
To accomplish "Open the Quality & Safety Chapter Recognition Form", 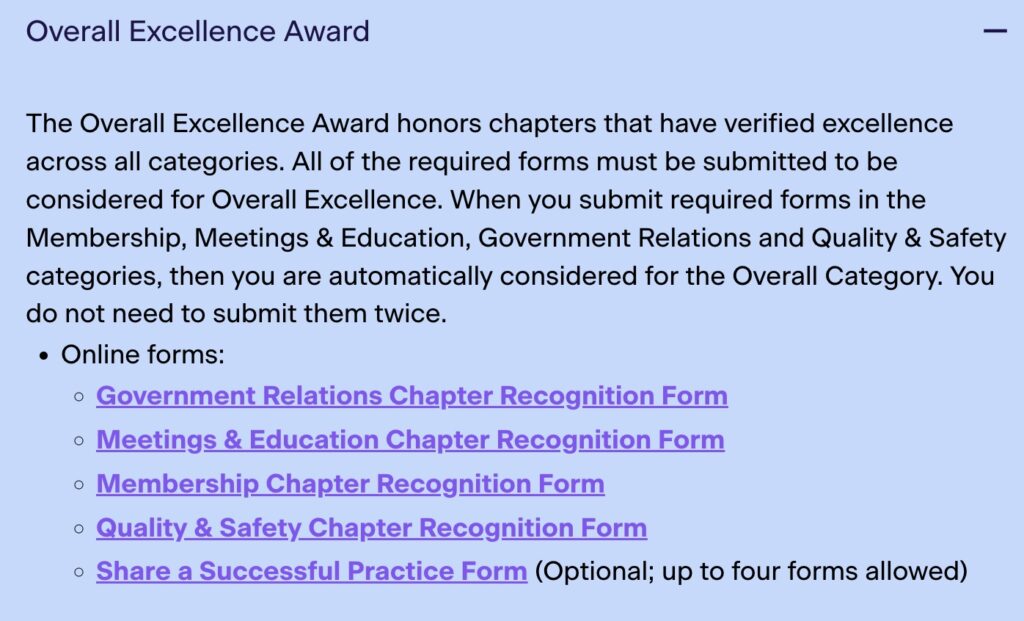I will 371,528.
